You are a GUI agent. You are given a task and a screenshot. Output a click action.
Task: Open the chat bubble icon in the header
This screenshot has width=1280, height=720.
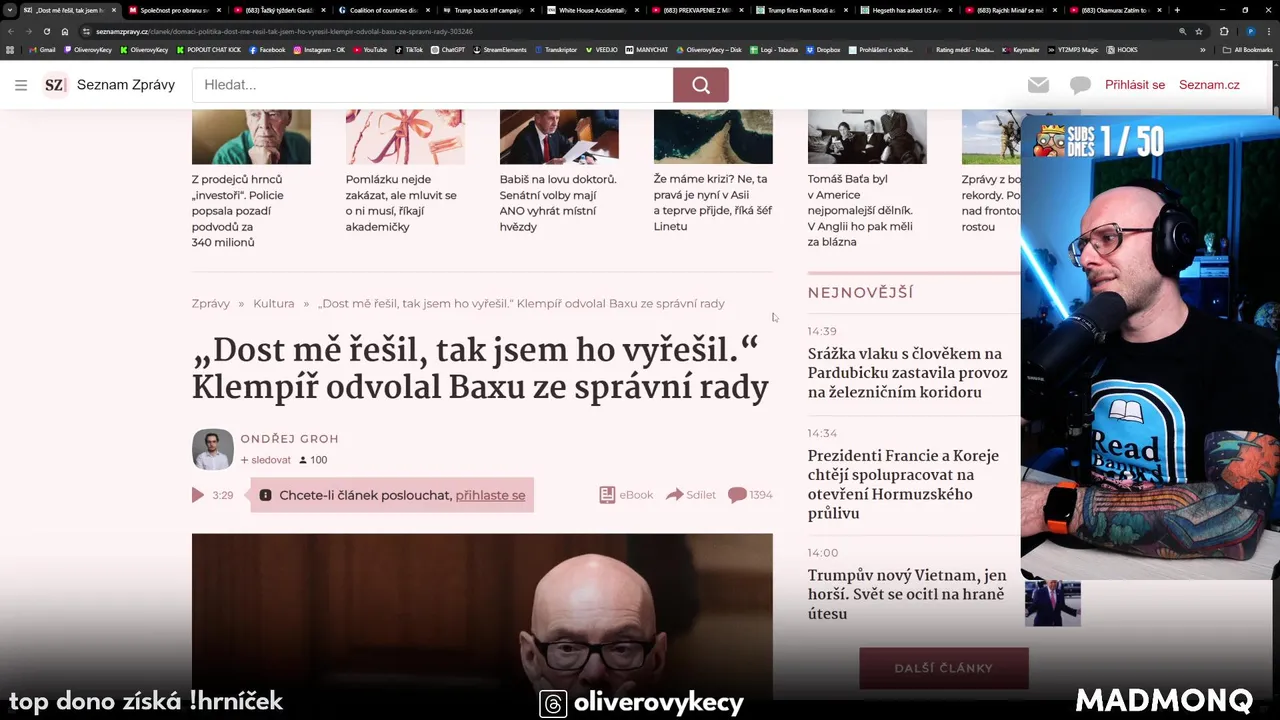[x=1080, y=85]
